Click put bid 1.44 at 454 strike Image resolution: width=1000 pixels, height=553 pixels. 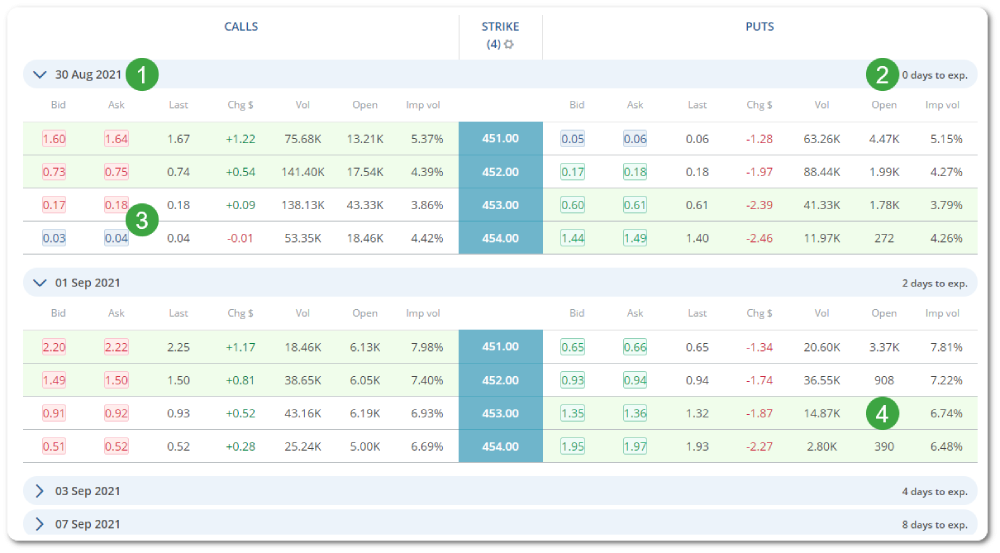[573, 238]
